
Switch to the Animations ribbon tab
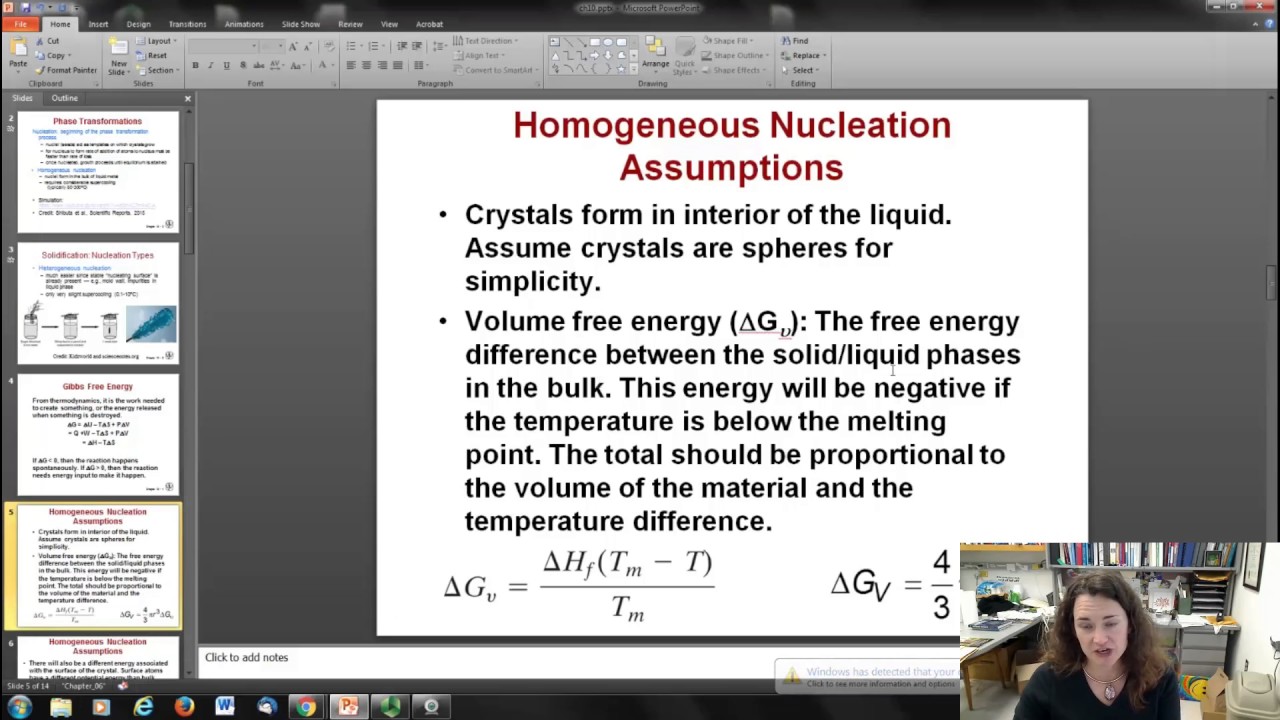click(x=244, y=24)
